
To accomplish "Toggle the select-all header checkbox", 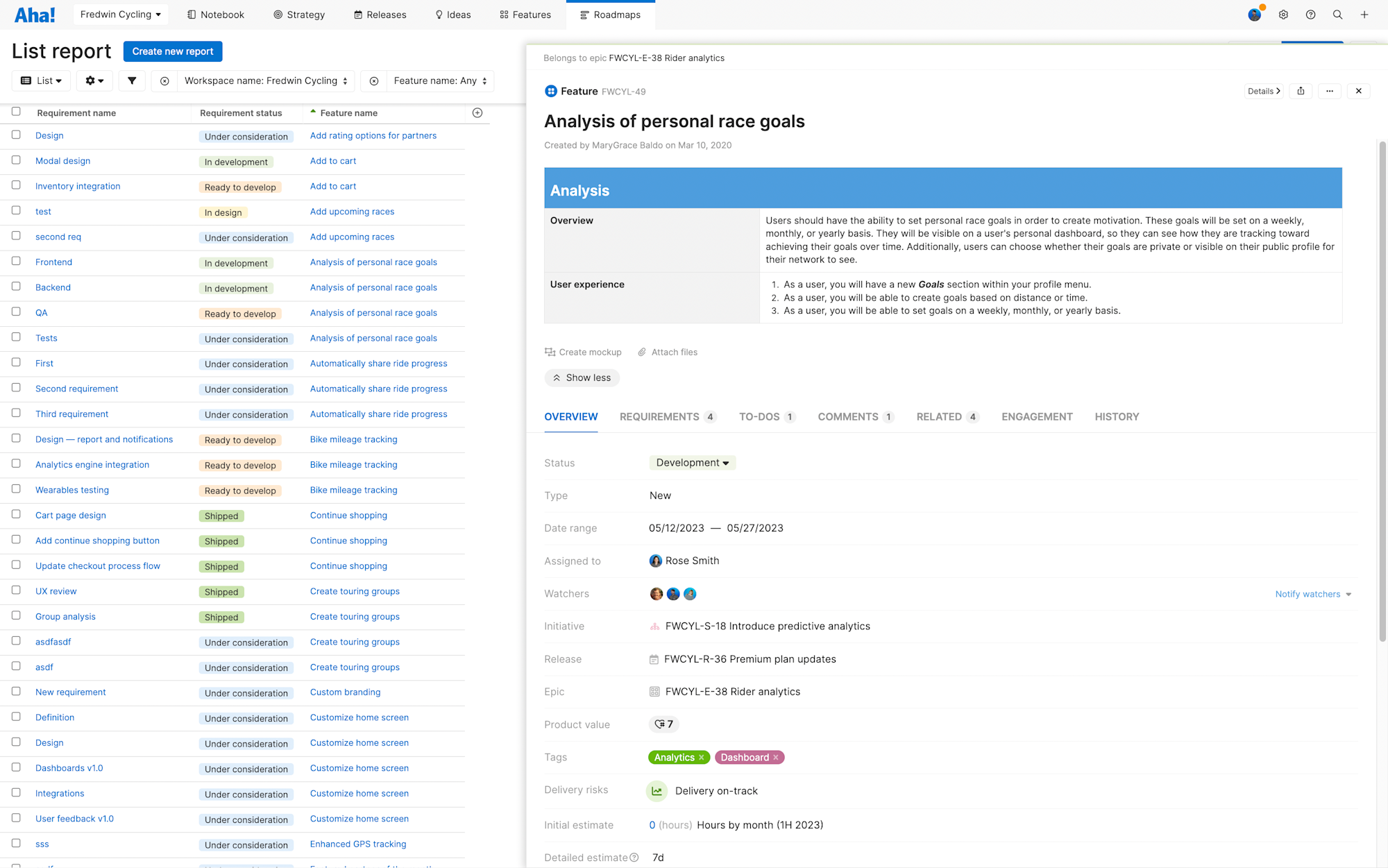I will click(x=16, y=112).
